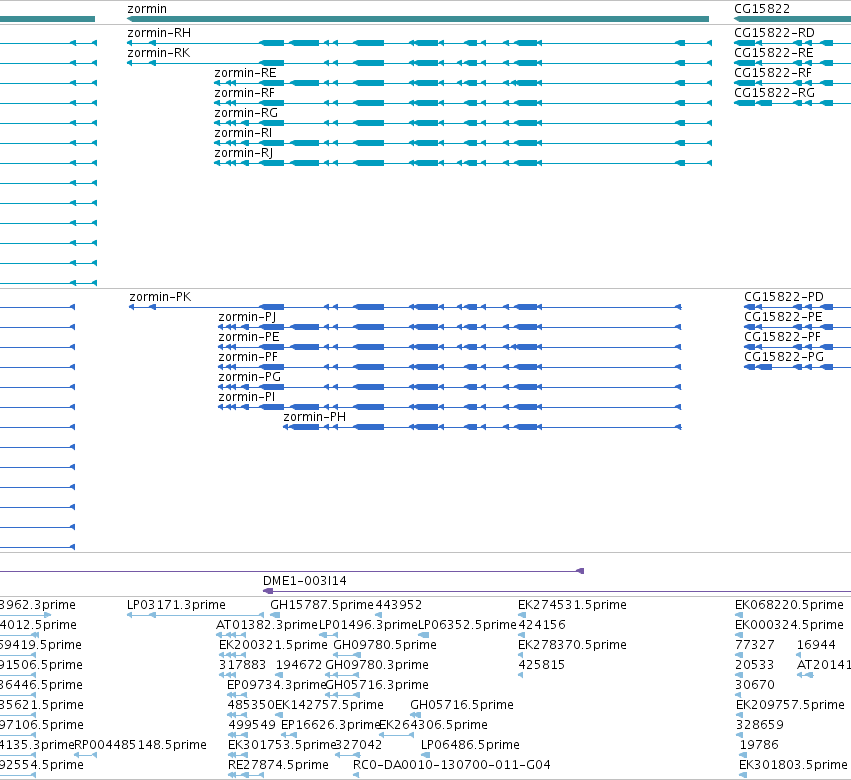
Task: Select the CG15822-RF transcript label
Action: point(773,73)
